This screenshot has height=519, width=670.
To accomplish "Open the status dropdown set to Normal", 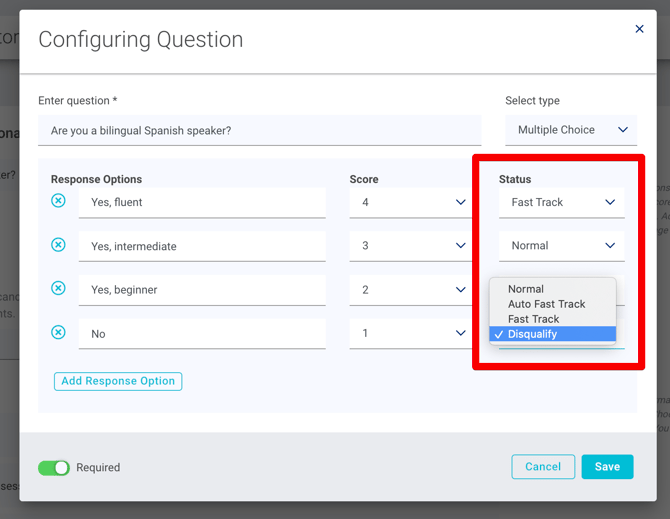I will [x=561, y=246].
